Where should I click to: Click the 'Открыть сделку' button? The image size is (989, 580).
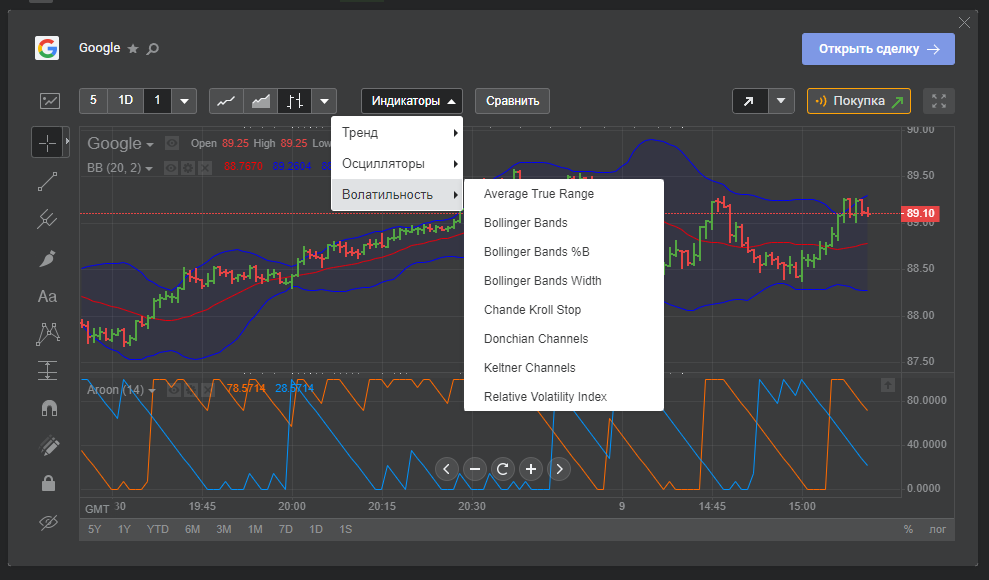coord(877,49)
